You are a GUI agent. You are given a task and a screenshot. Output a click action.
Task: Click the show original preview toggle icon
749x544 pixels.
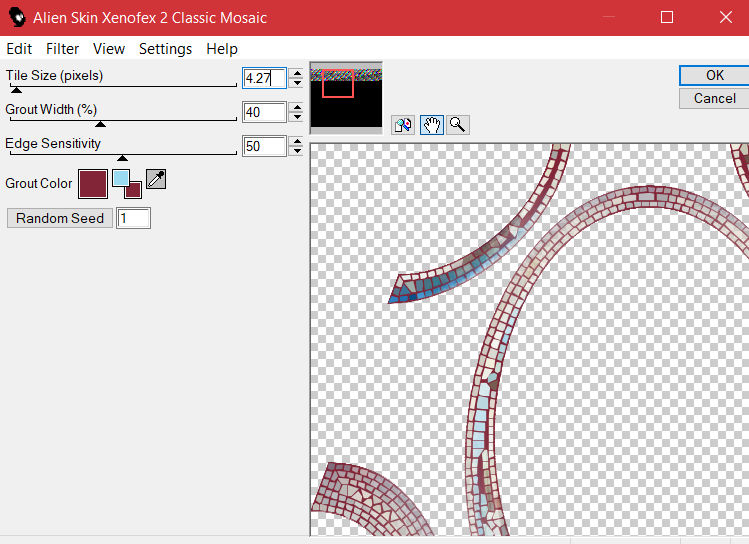point(404,125)
